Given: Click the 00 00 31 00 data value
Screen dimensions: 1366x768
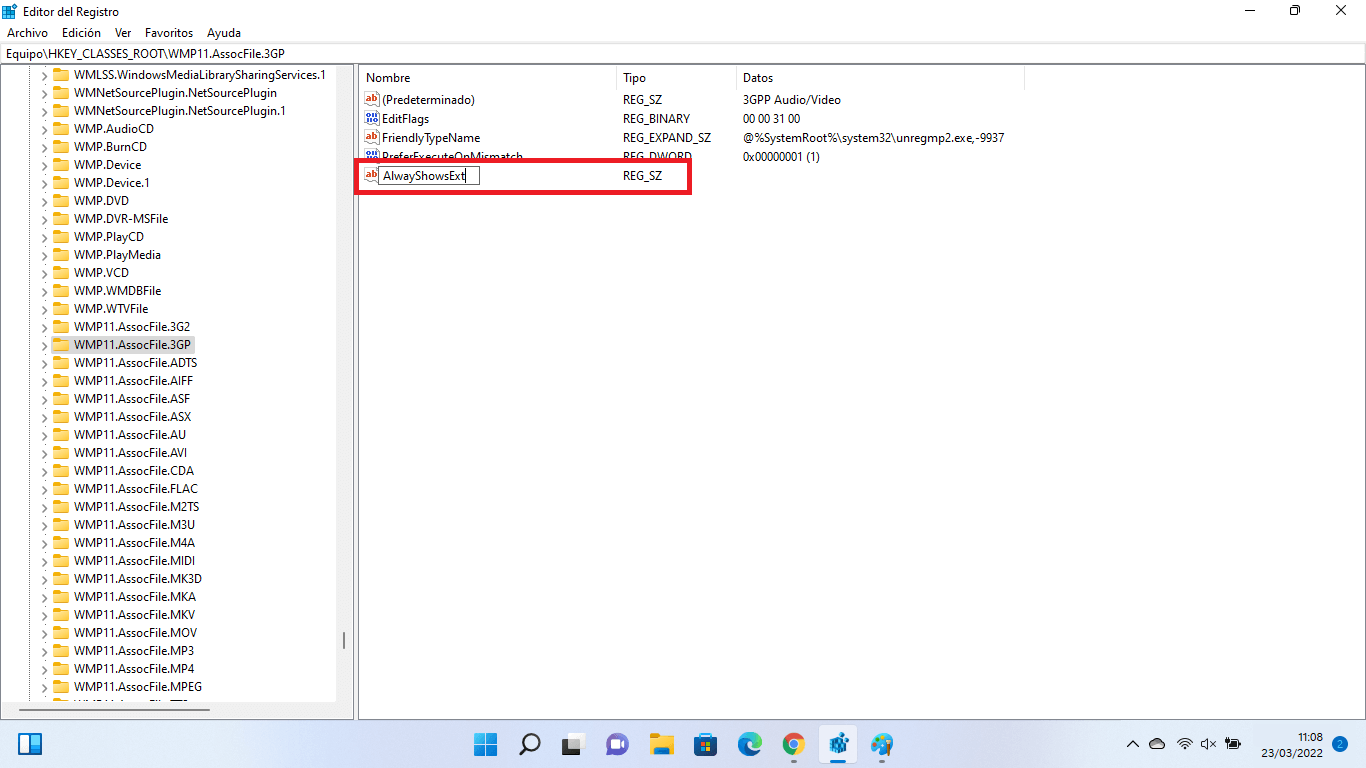Looking at the screenshot, I should pos(771,119).
